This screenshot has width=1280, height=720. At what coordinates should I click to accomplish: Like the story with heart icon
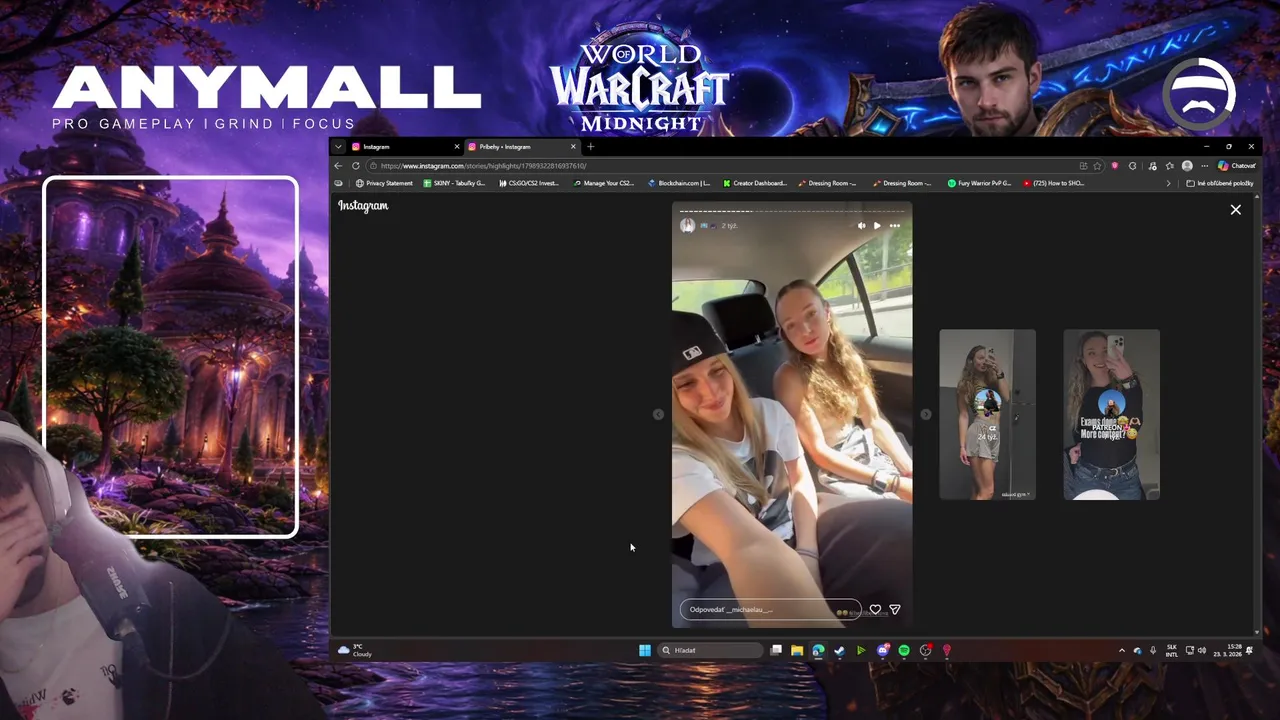(875, 609)
